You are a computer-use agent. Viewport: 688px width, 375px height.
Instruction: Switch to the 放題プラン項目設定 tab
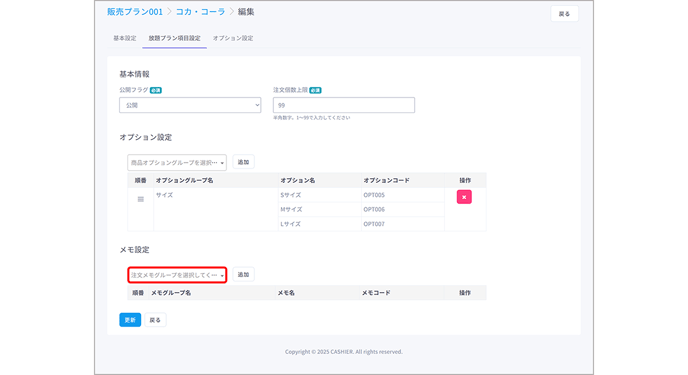174,38
